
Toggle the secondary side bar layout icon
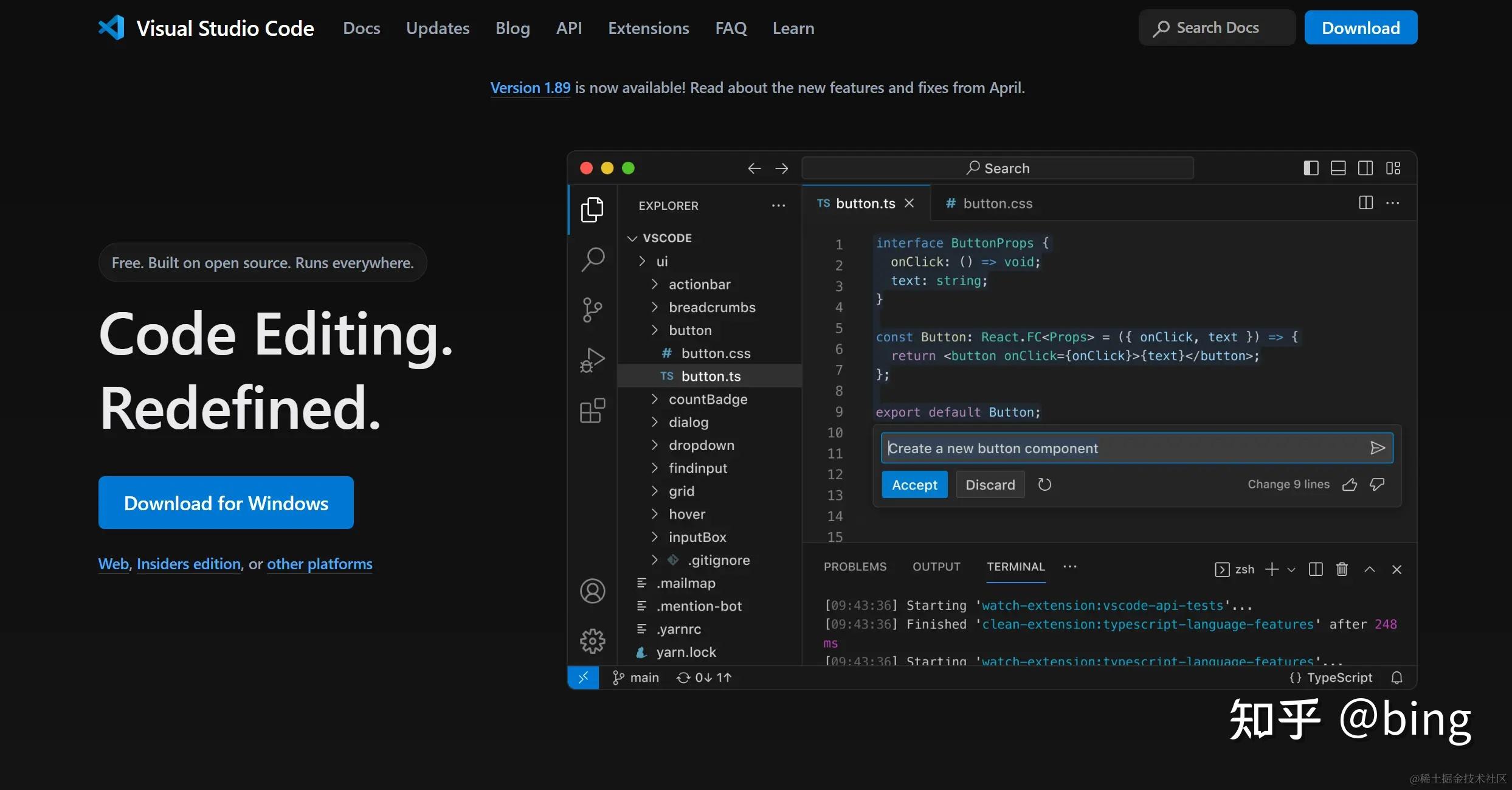pyautogui.click(x=1365, y=168)
